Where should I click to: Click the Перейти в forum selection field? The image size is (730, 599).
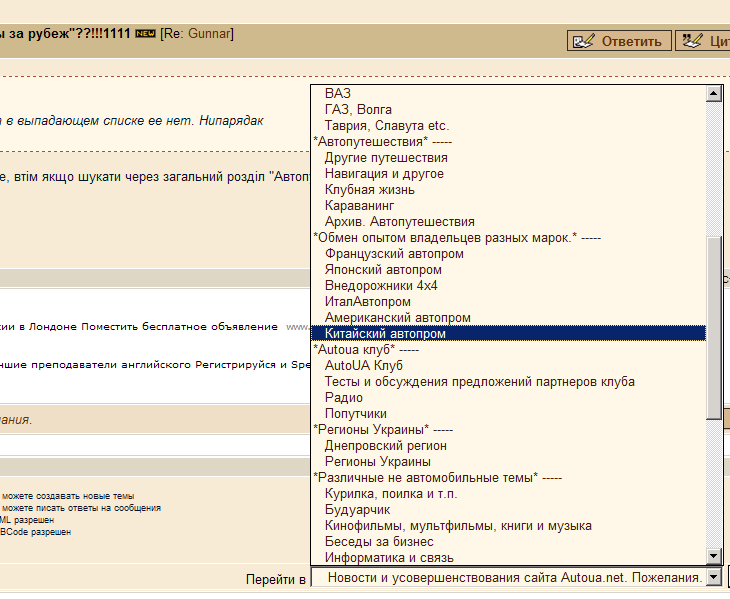(508, 578)
